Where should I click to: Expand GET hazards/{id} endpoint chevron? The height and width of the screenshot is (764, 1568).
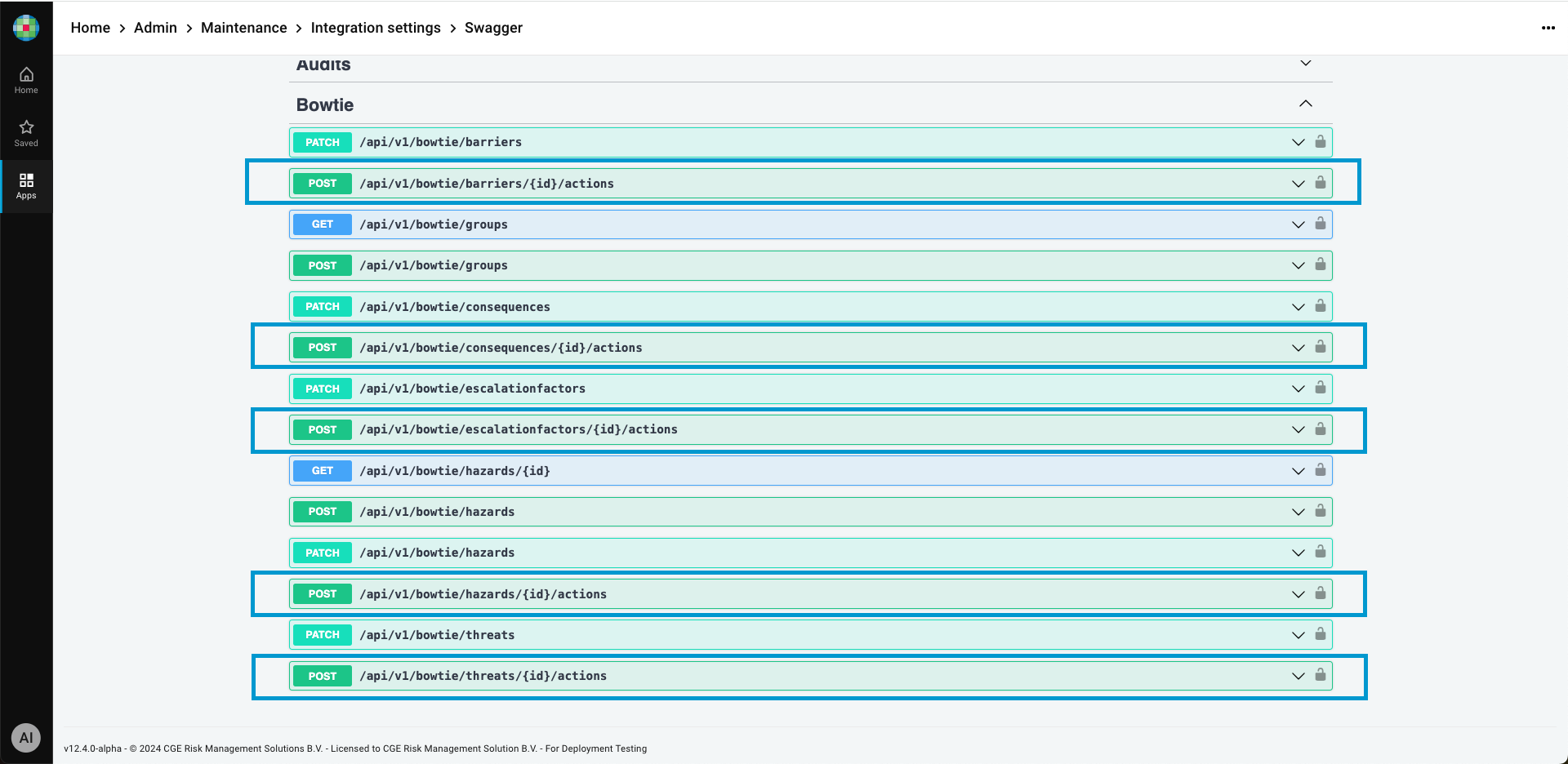click(x=1298, y=471)
